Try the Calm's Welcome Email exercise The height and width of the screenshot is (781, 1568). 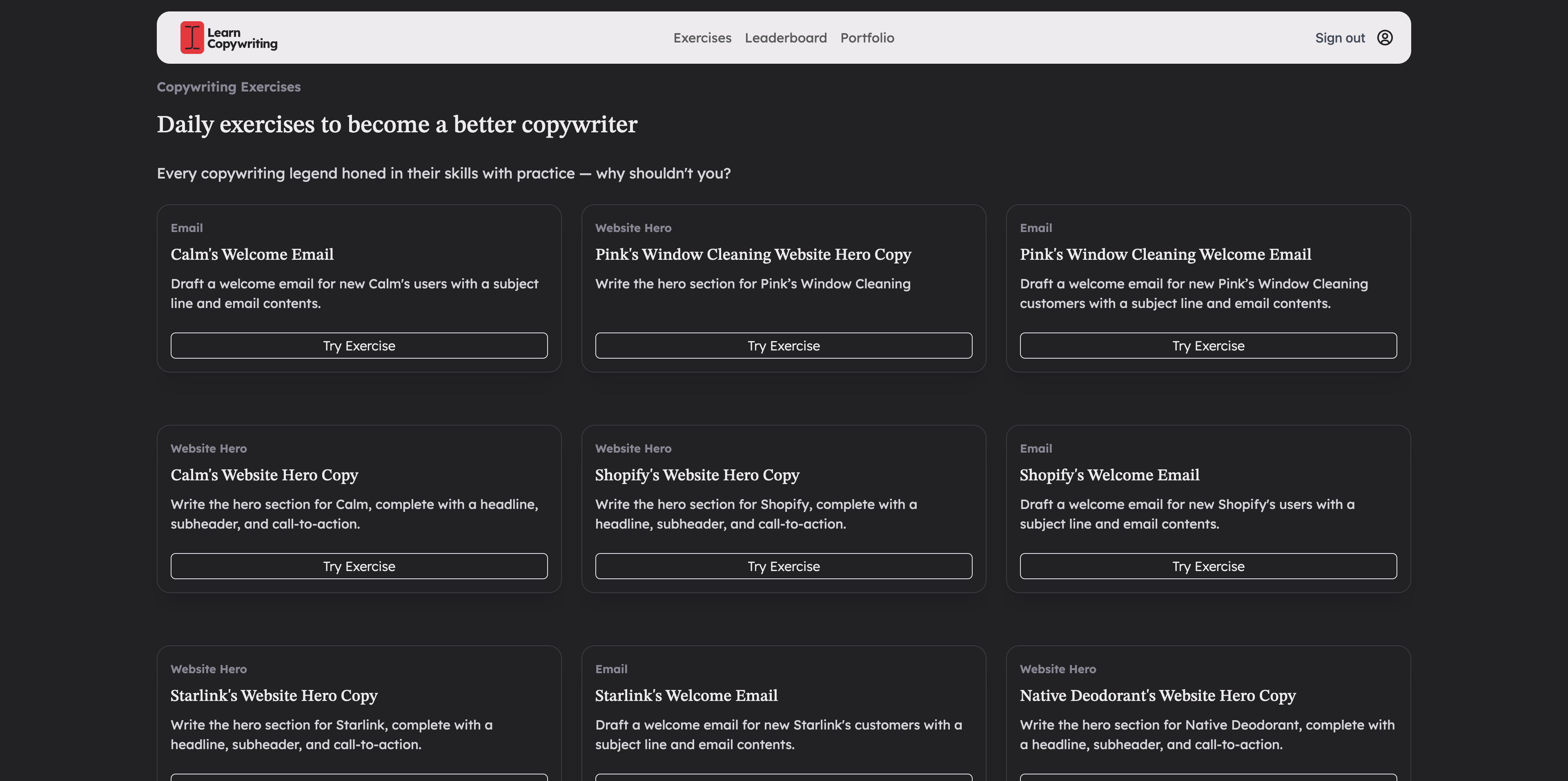click(359, 346)
